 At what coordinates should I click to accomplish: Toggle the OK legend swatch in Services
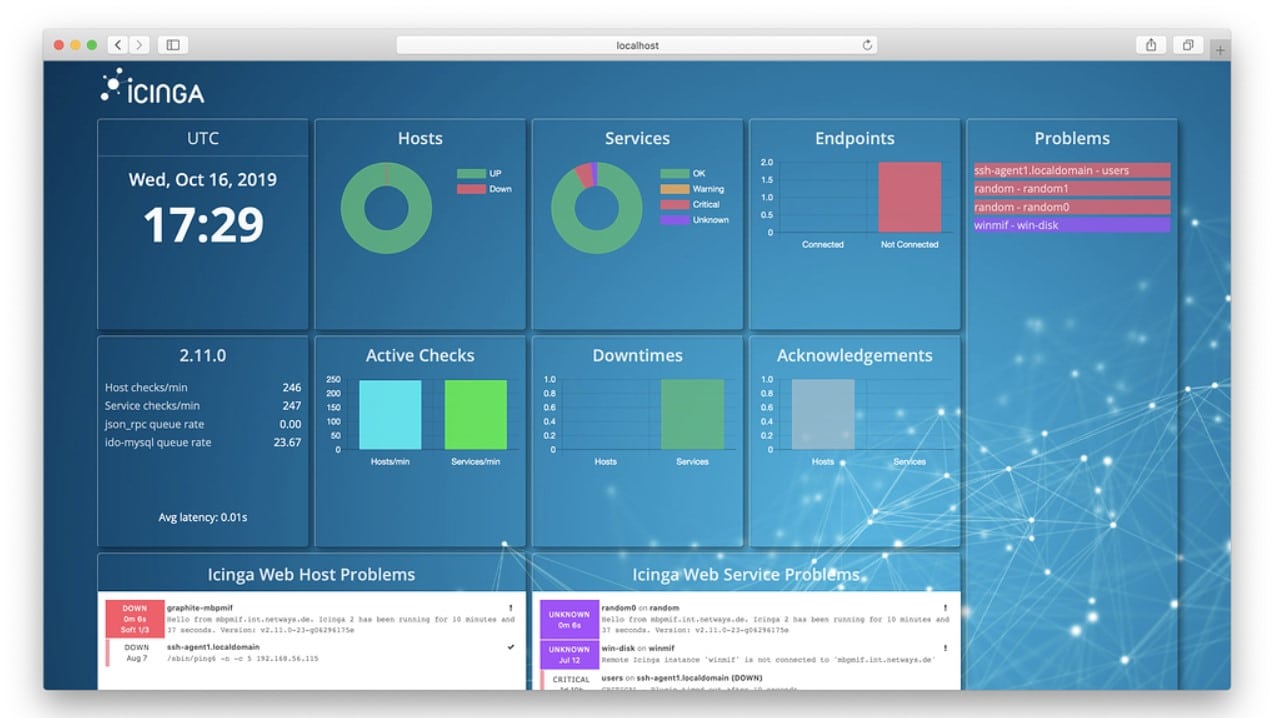click(675, 174)
